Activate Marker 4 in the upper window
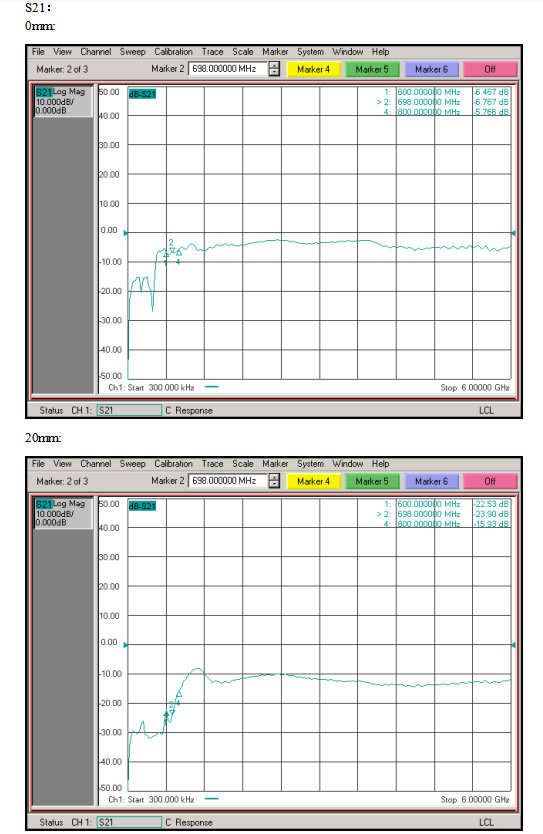This screenshot has height=834, width=543. (313, 69)
